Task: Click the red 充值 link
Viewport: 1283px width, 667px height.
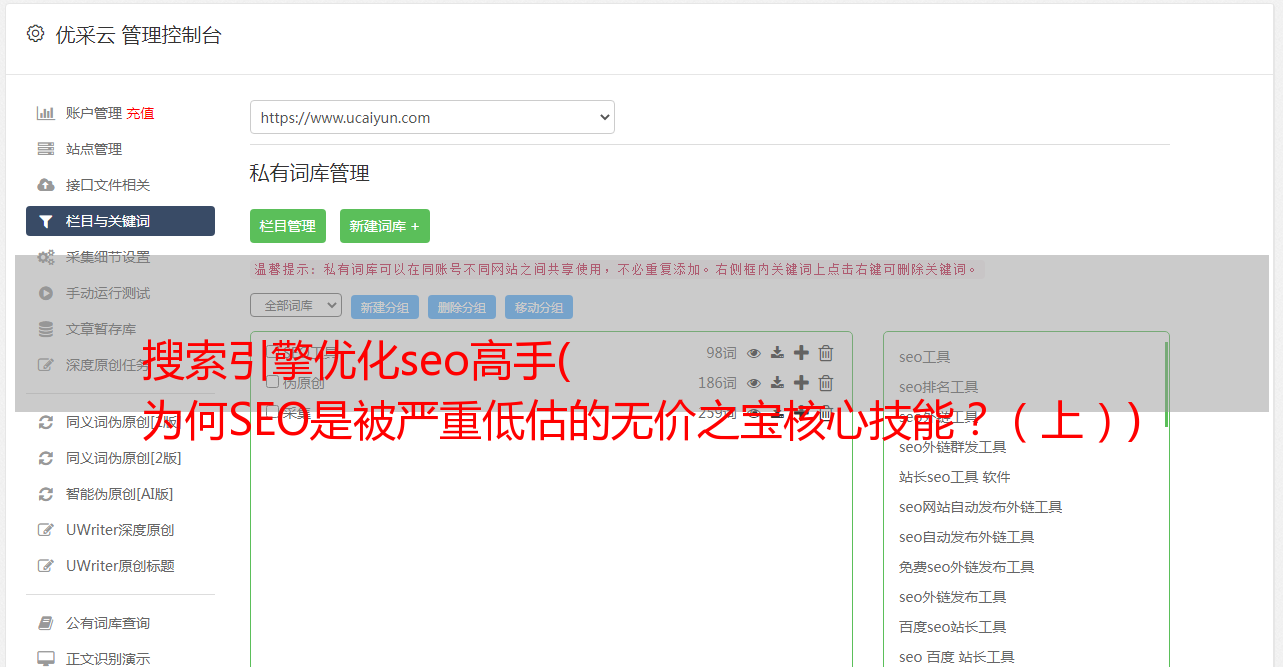Action: [x=140, y=113]
